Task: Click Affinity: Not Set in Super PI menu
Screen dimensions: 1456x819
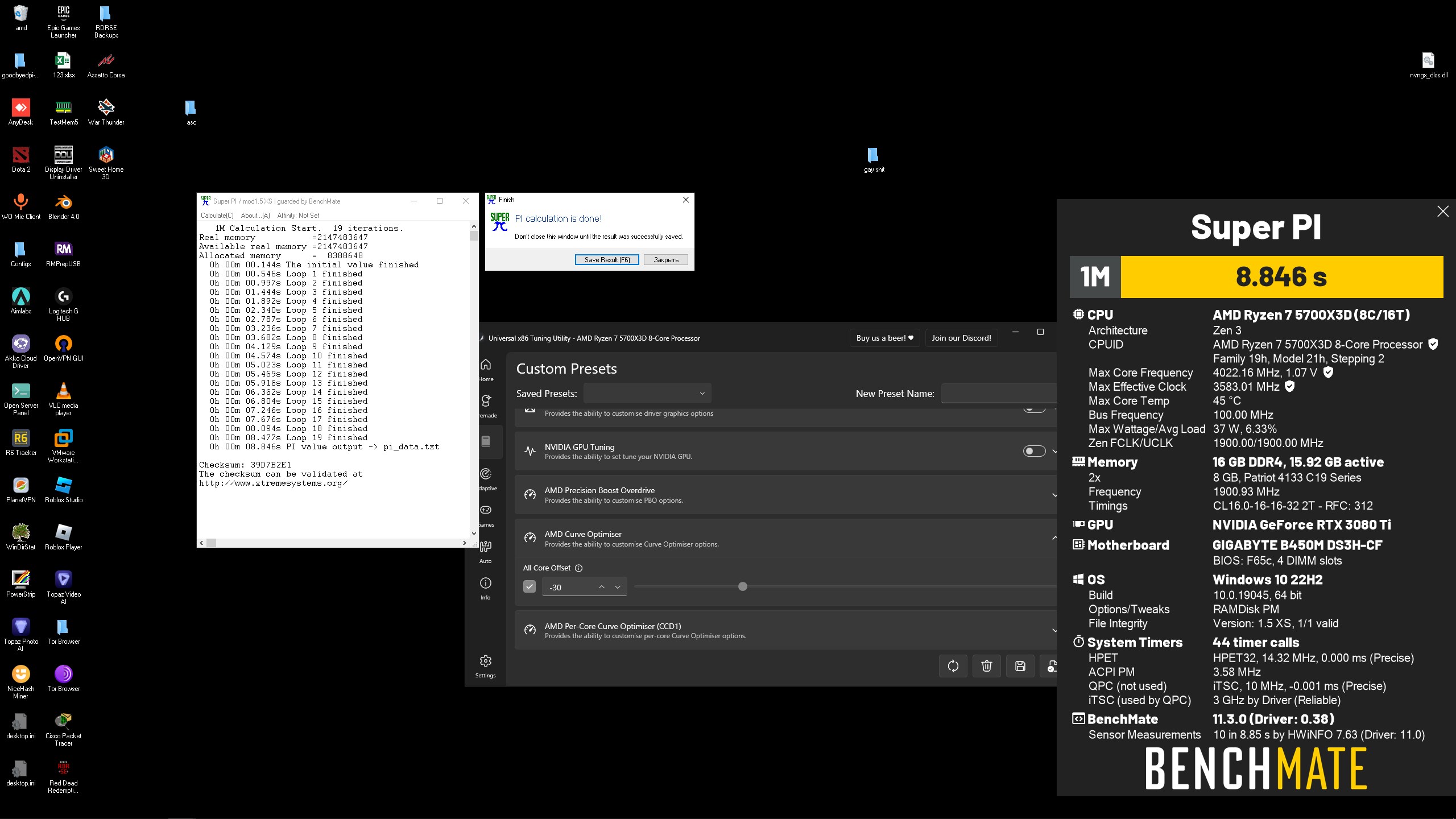Action: 298,216
